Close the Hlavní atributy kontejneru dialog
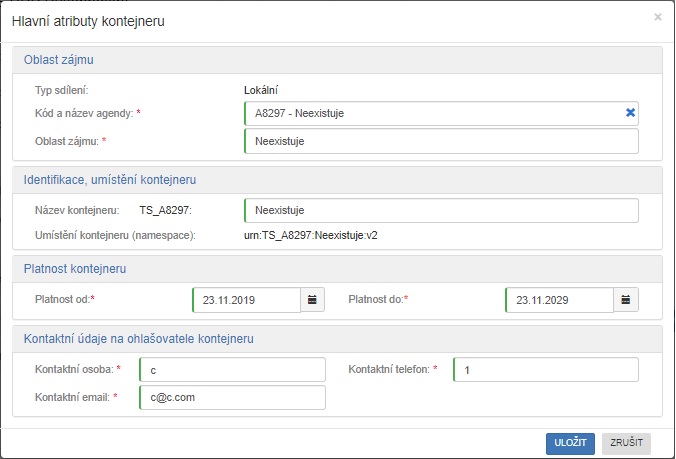This screenshot has width=676, height=459. click(x=657, y=17)
